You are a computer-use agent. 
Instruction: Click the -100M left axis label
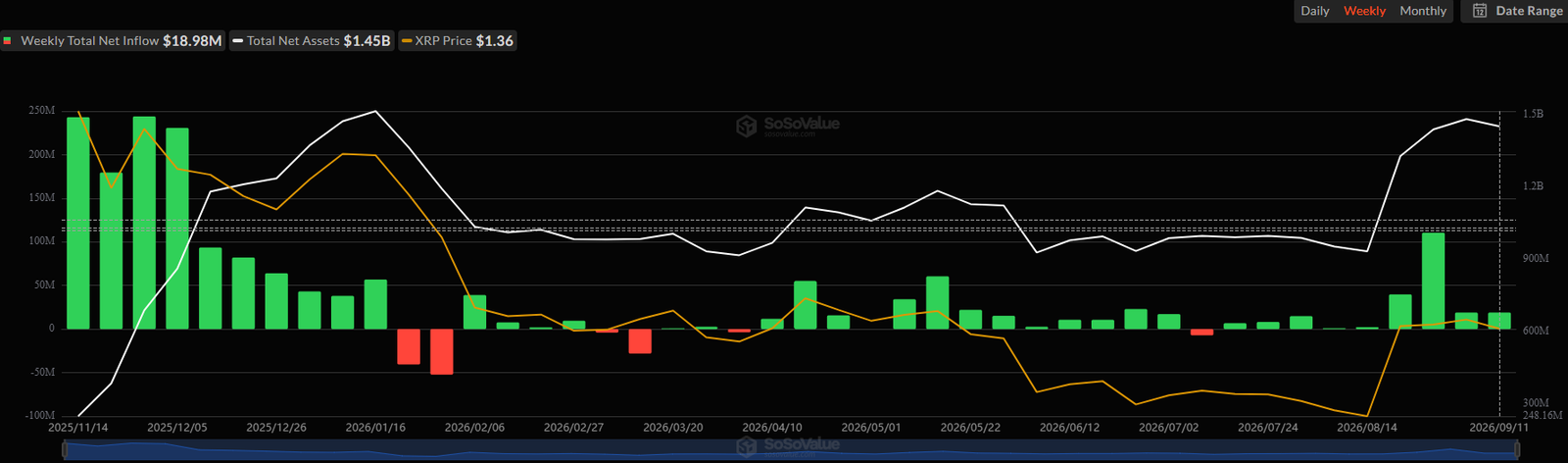[39, 416]
